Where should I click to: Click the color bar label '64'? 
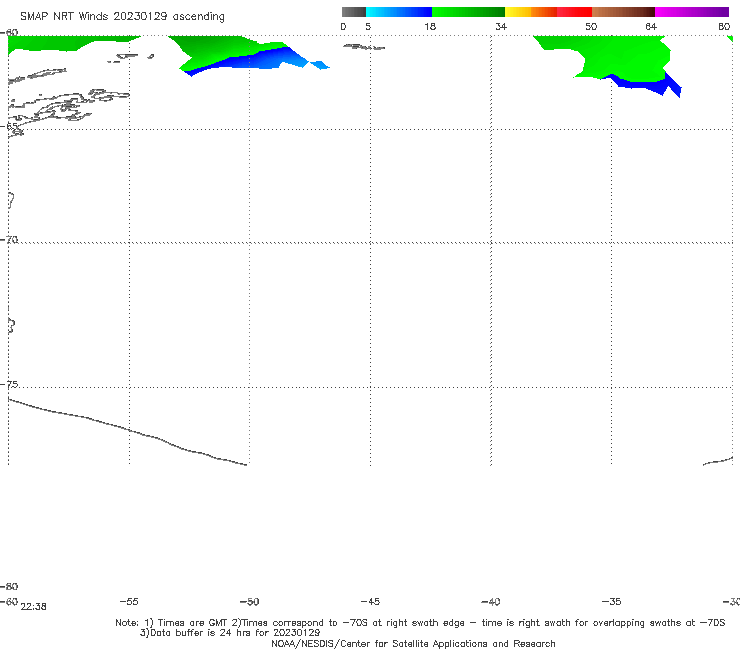pos(651,27)
